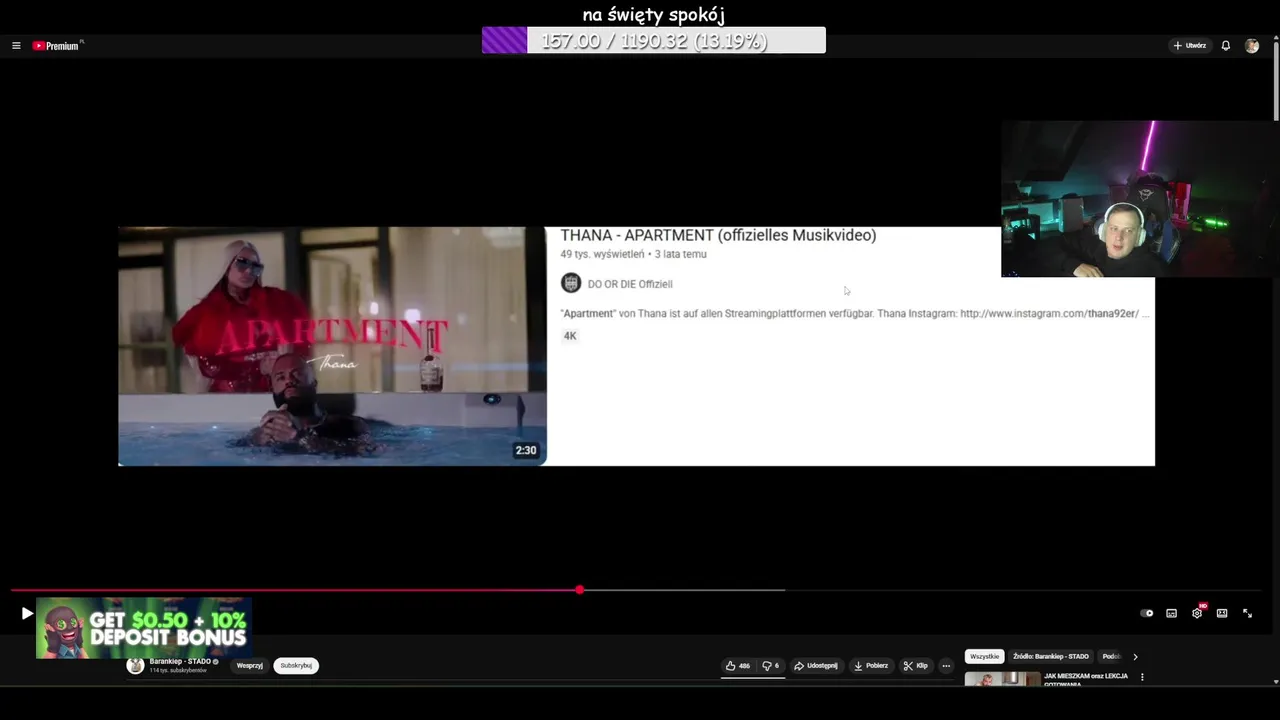Viewport: 1280px width, 720px height.
Task: Open the account avatar menu
Action: (1252, 46)
